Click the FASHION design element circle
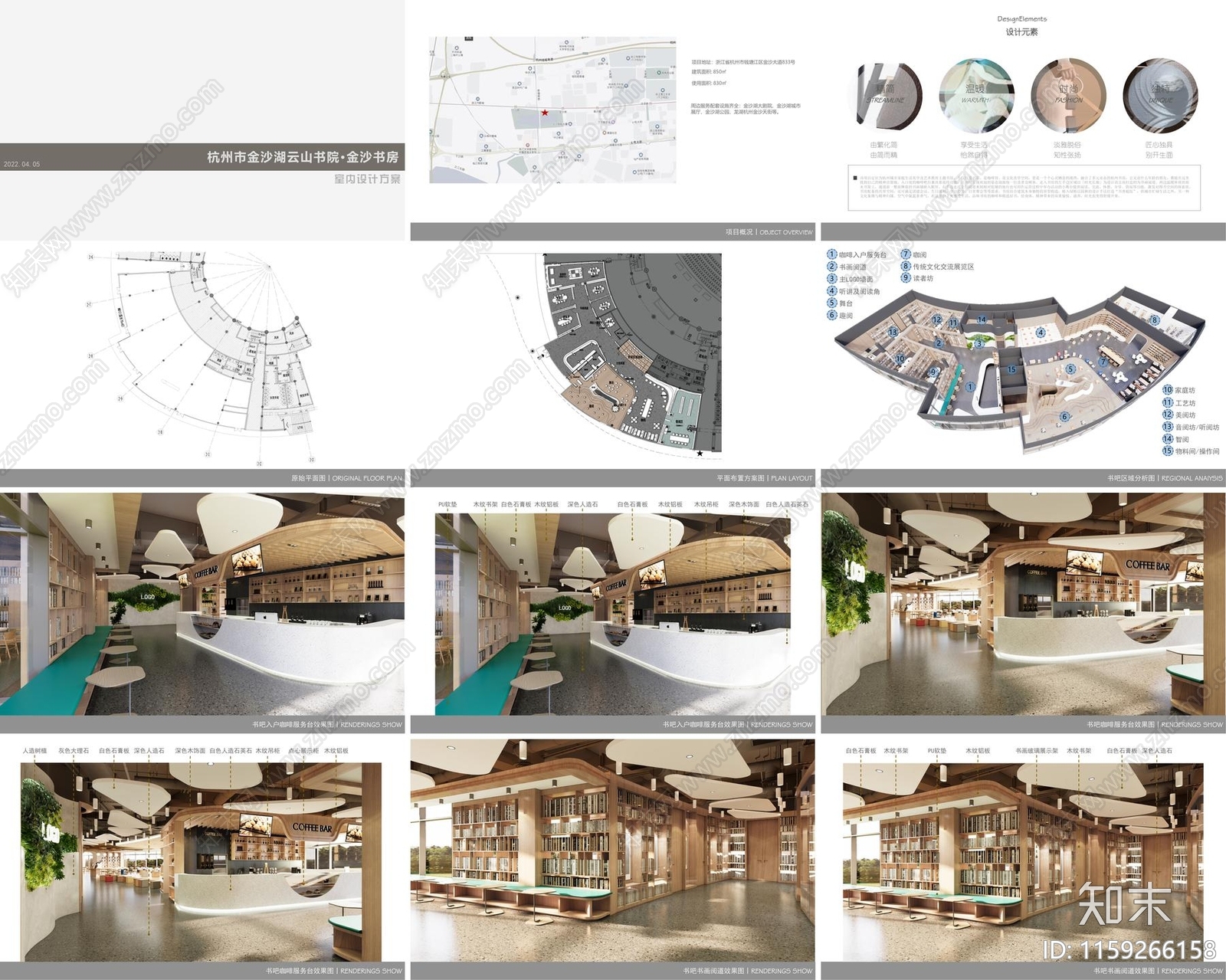Viewport: 1226px width, 980px height. (x=1068, y=96)
